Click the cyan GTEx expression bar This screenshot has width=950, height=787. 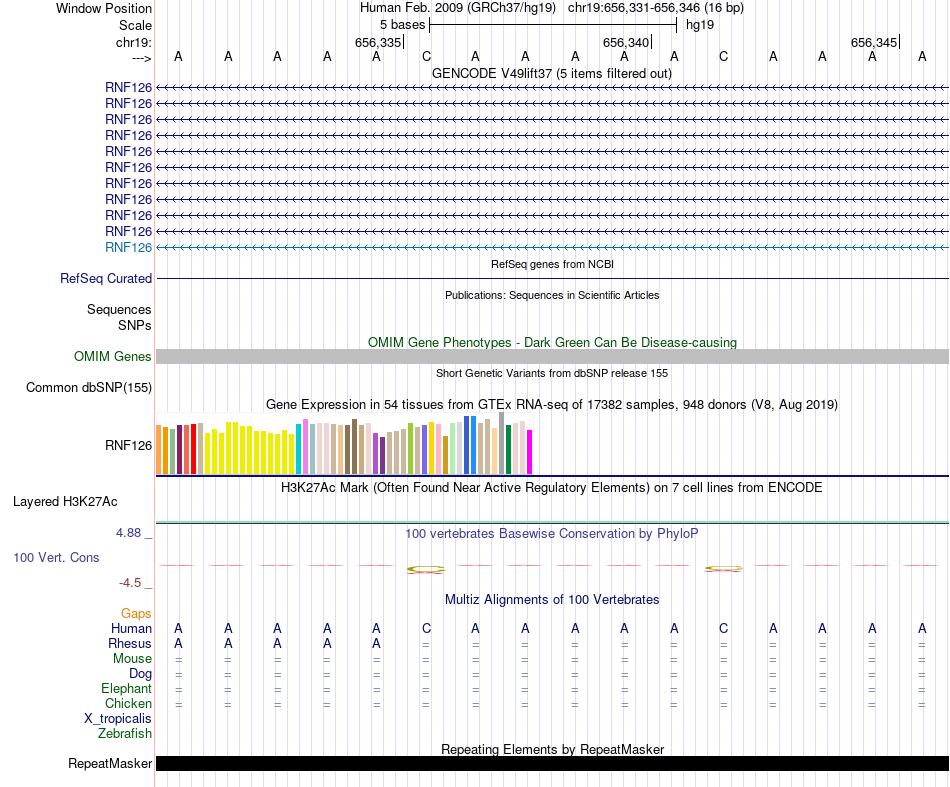299,449
